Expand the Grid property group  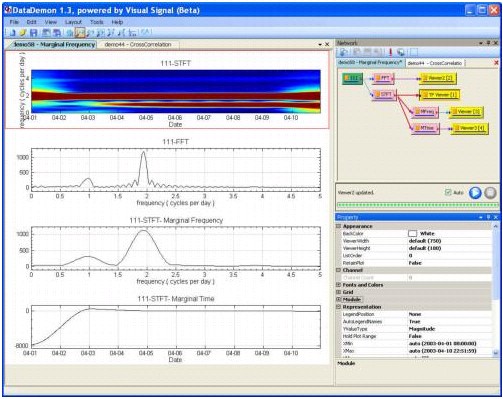coord(338,292)
